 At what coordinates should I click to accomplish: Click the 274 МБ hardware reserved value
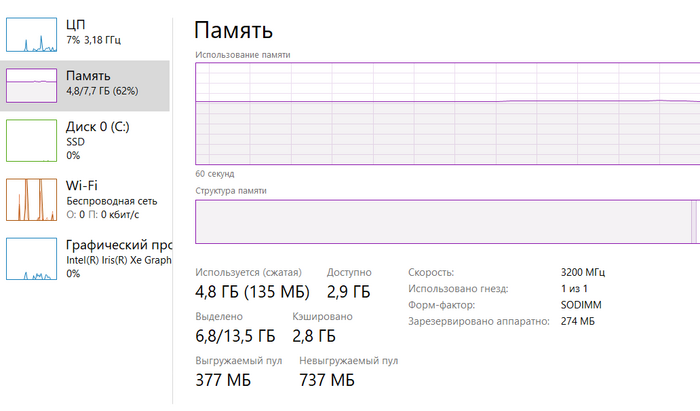click(x=578, y=321)
